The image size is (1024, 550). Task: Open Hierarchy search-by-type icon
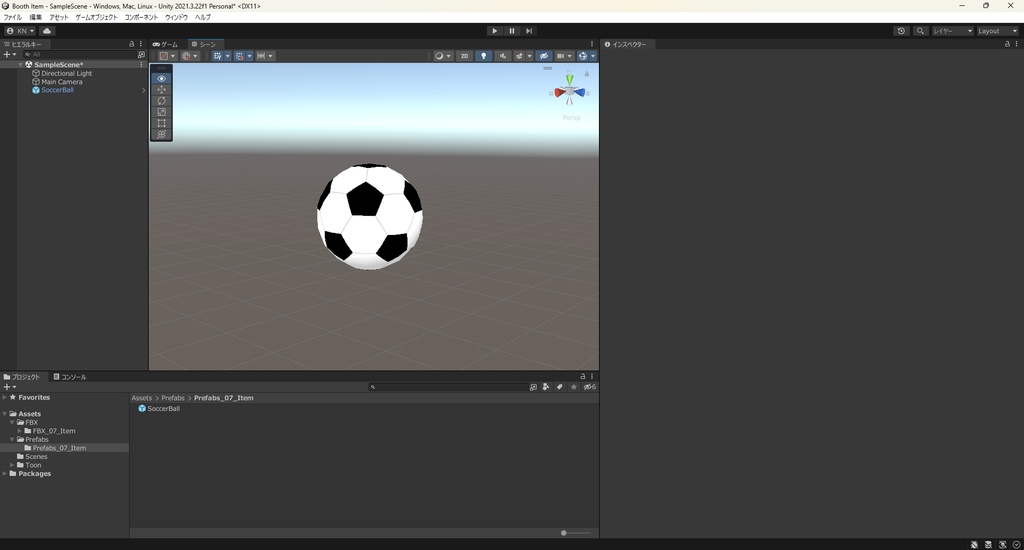click(141, 55)
